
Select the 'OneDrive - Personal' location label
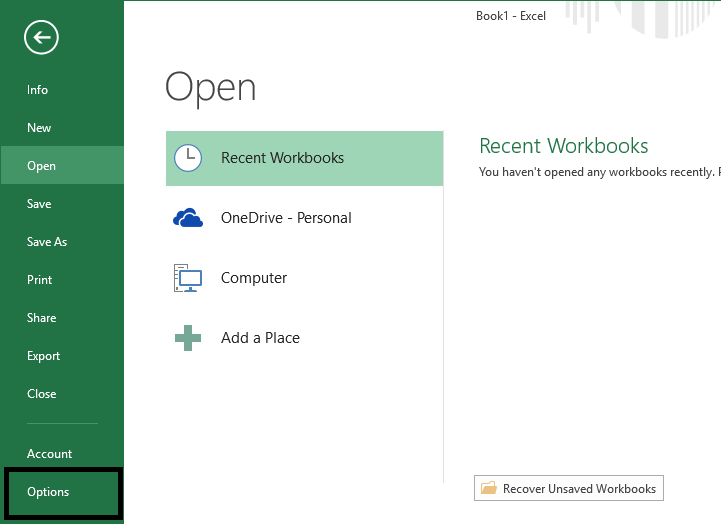tap(286, 218)
